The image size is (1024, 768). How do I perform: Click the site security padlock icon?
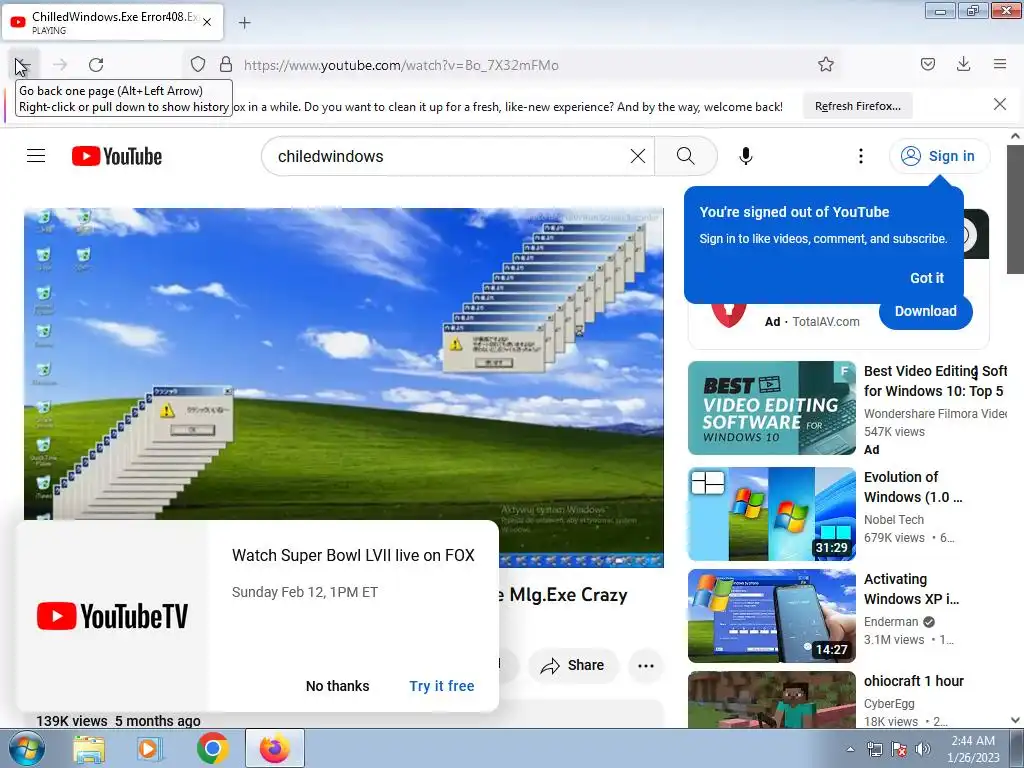(226, 65)
